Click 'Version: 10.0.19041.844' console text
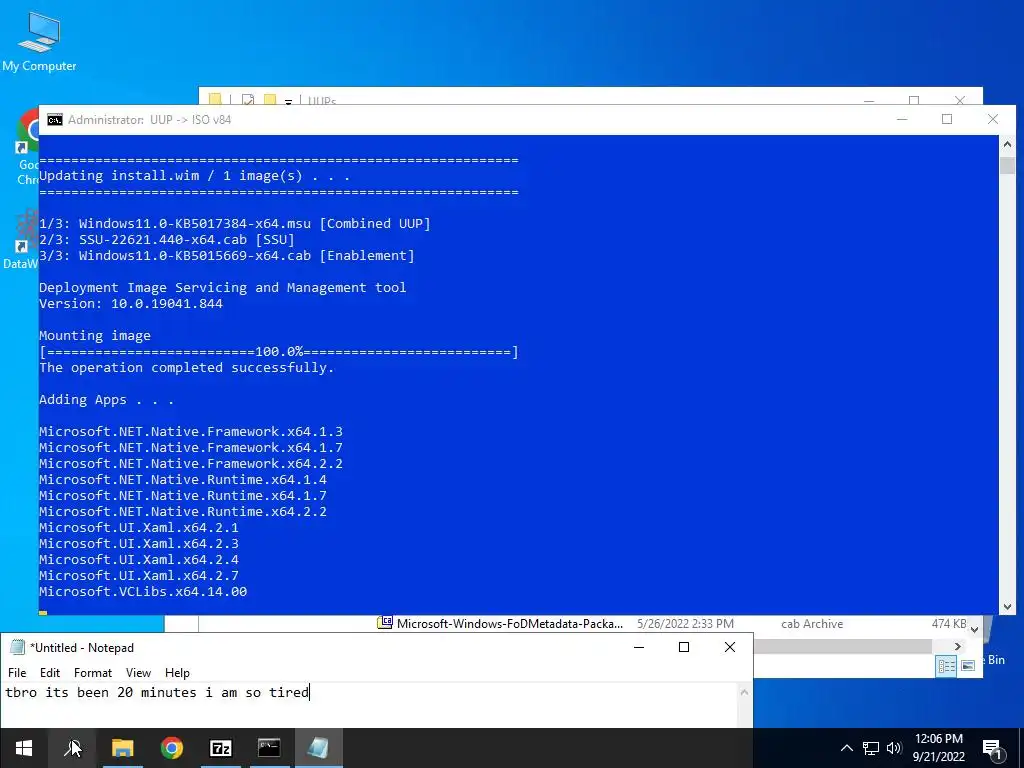The image size is (1024, 768). [x=131, y=304]
